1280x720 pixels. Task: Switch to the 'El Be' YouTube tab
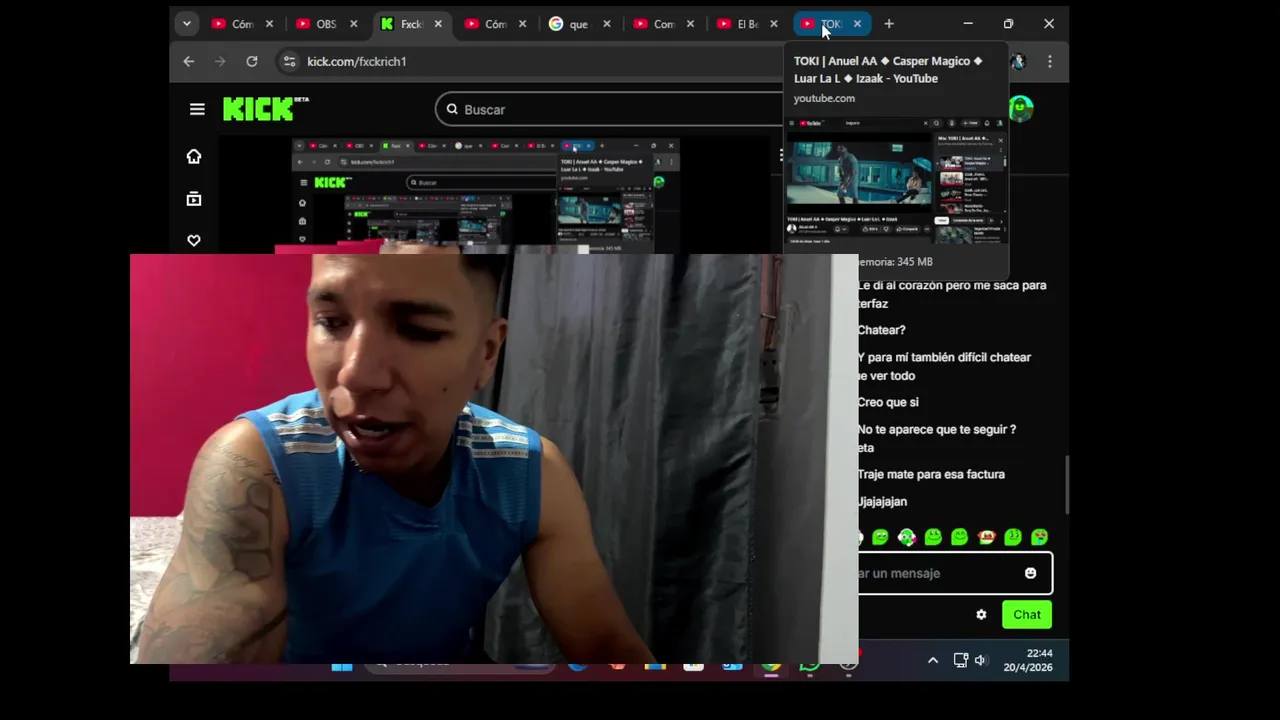click(747, 24)
